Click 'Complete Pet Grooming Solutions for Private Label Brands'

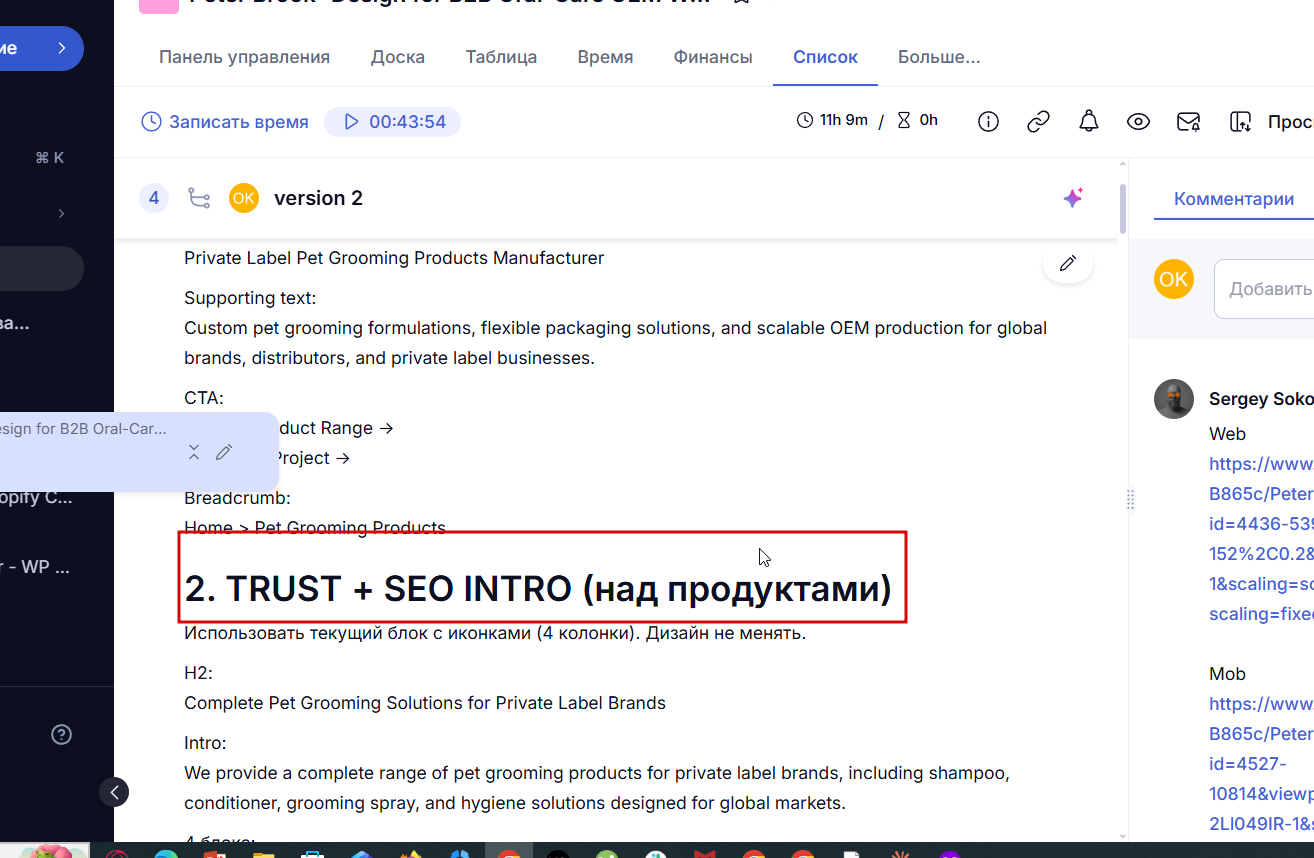click(x=425, y=703)
